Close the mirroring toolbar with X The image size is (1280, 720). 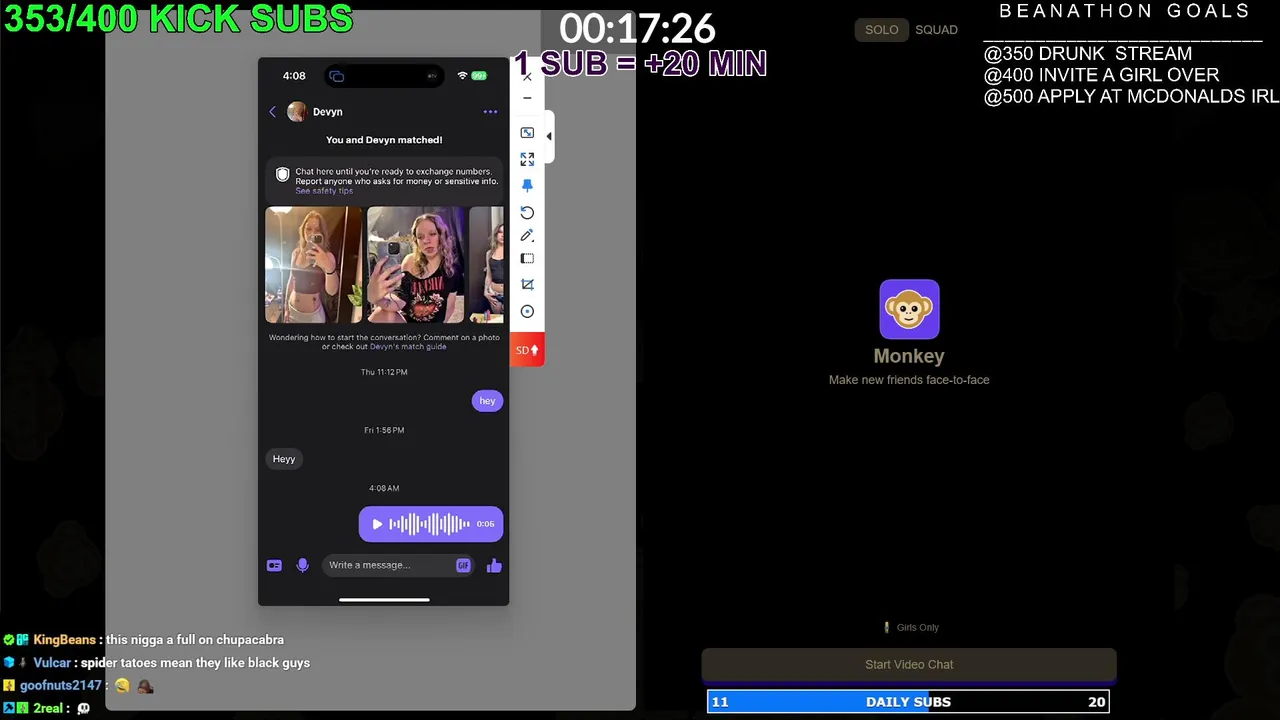pos(527,77)
